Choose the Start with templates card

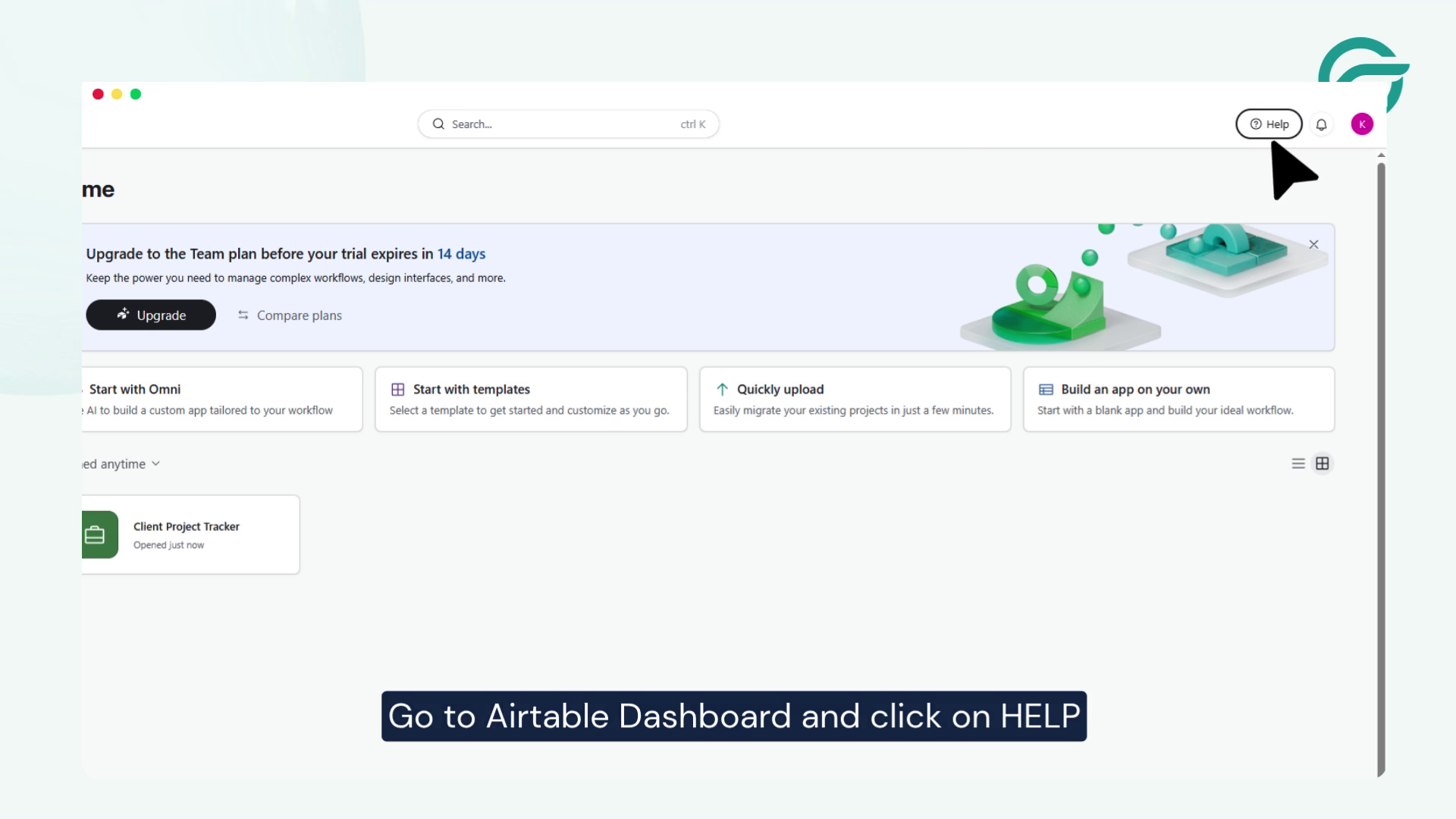pyautogui.click(x=531, y=400)
